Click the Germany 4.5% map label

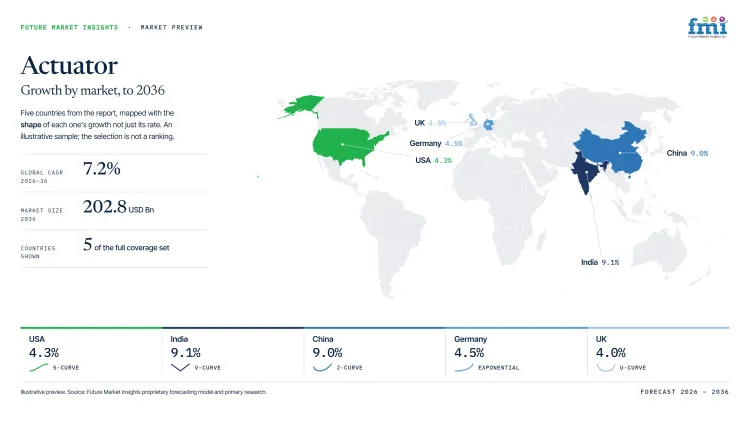[436, 143]
